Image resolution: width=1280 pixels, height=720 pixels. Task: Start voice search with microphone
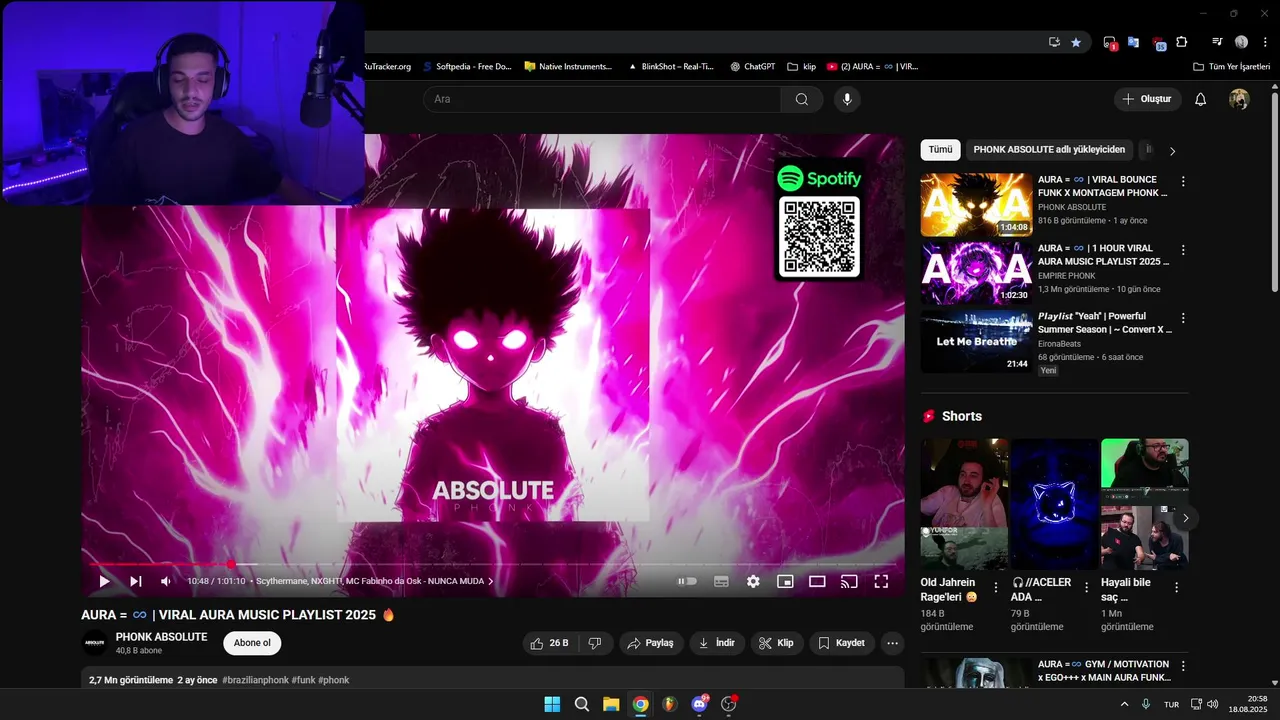(x=847, y=99)
